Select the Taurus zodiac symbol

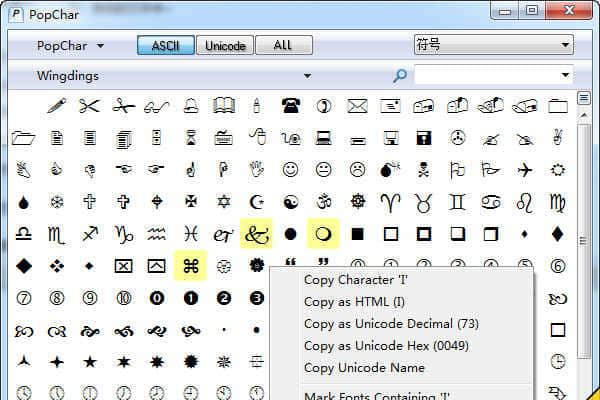click(x=424, y=202)
